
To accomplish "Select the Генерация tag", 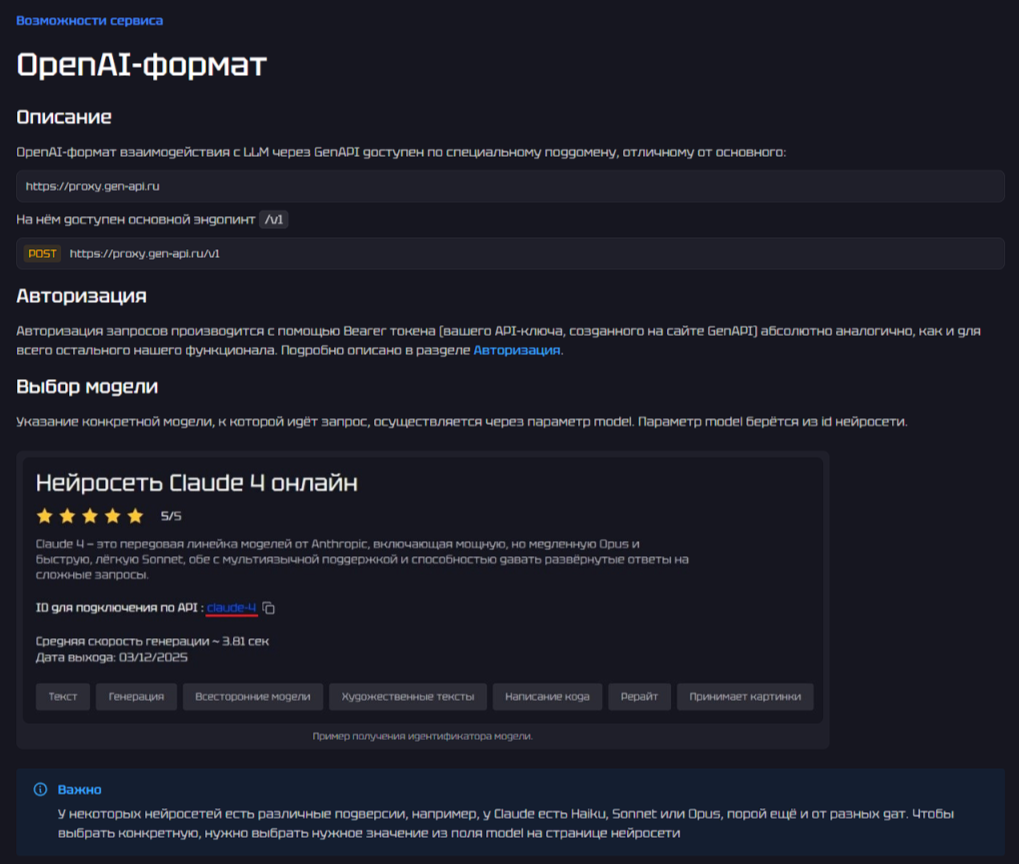I will (x=136, y=697).
